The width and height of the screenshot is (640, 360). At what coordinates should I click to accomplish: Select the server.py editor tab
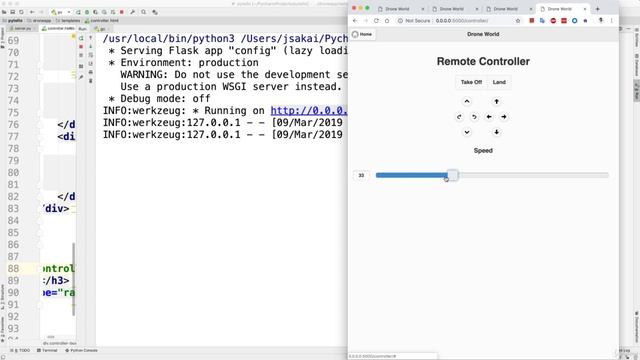pyautogui.click(x=23, y=29)
